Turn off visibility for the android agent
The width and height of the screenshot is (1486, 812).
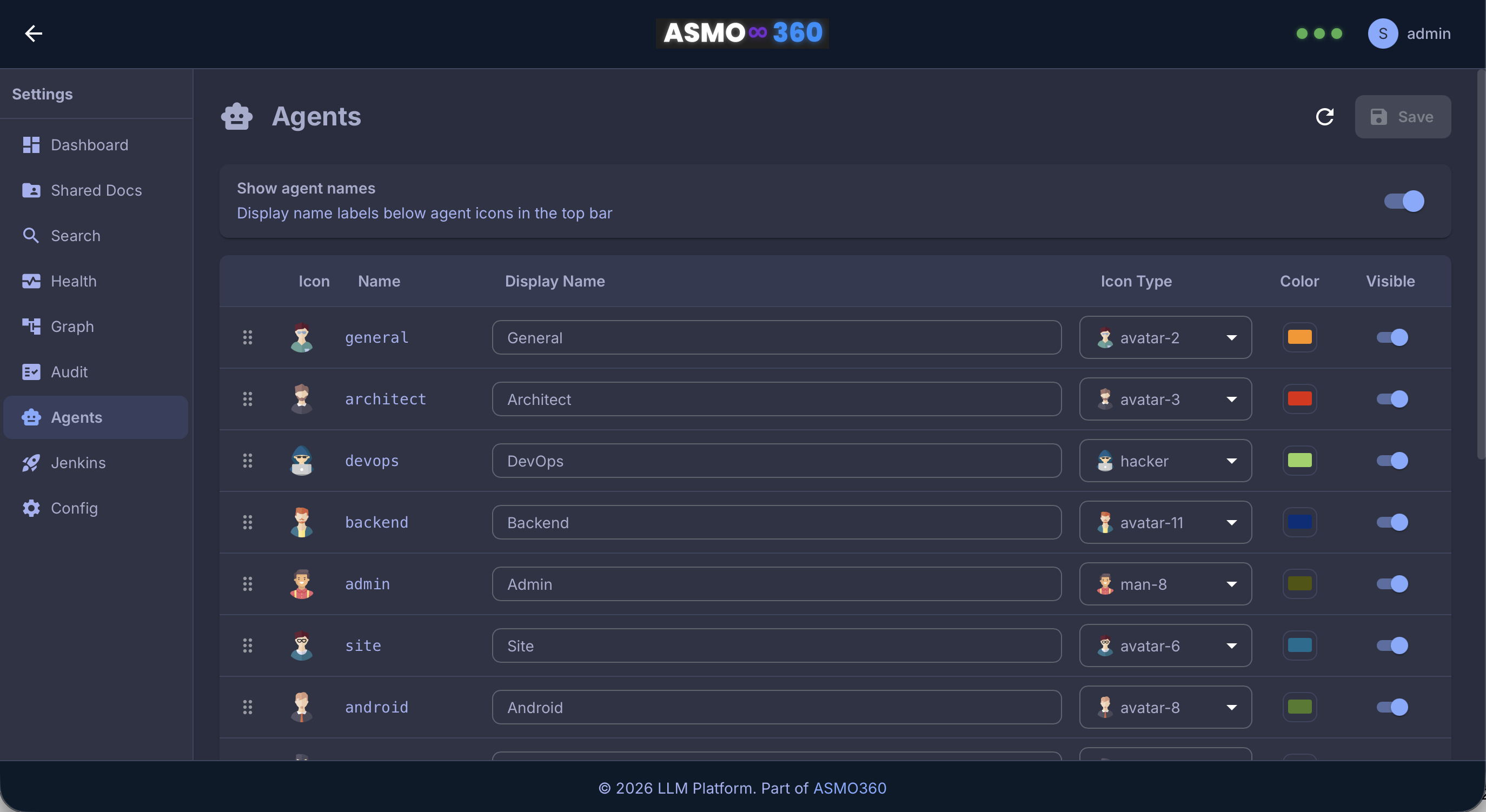pos(1391,707)
